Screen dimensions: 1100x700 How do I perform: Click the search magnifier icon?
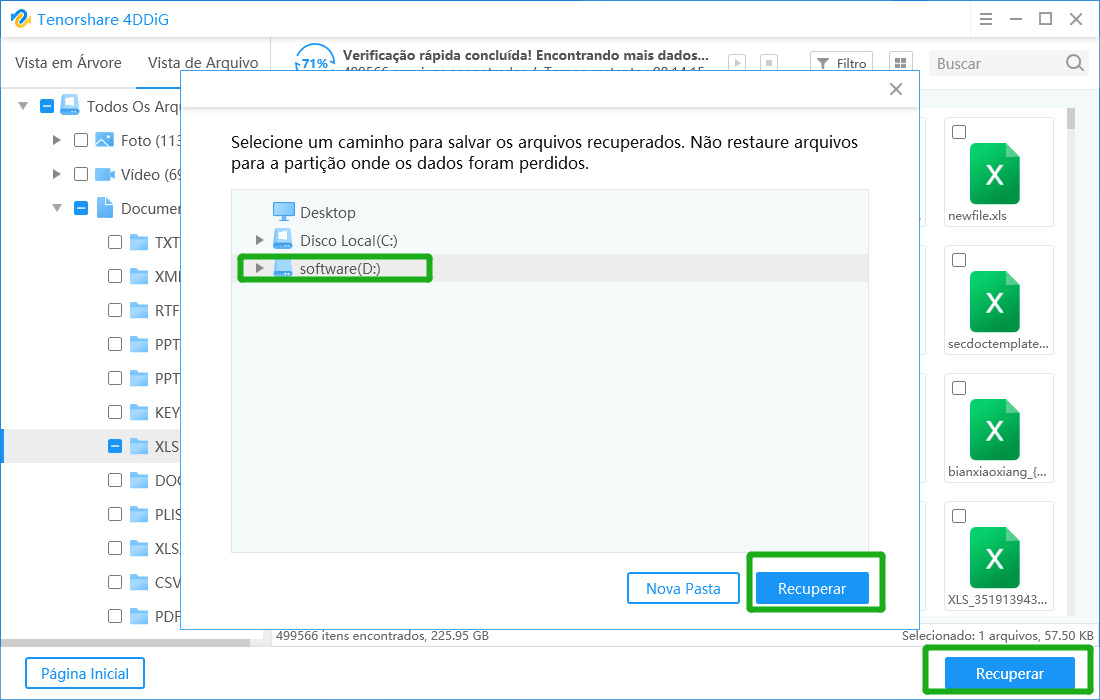point(1075,63)
